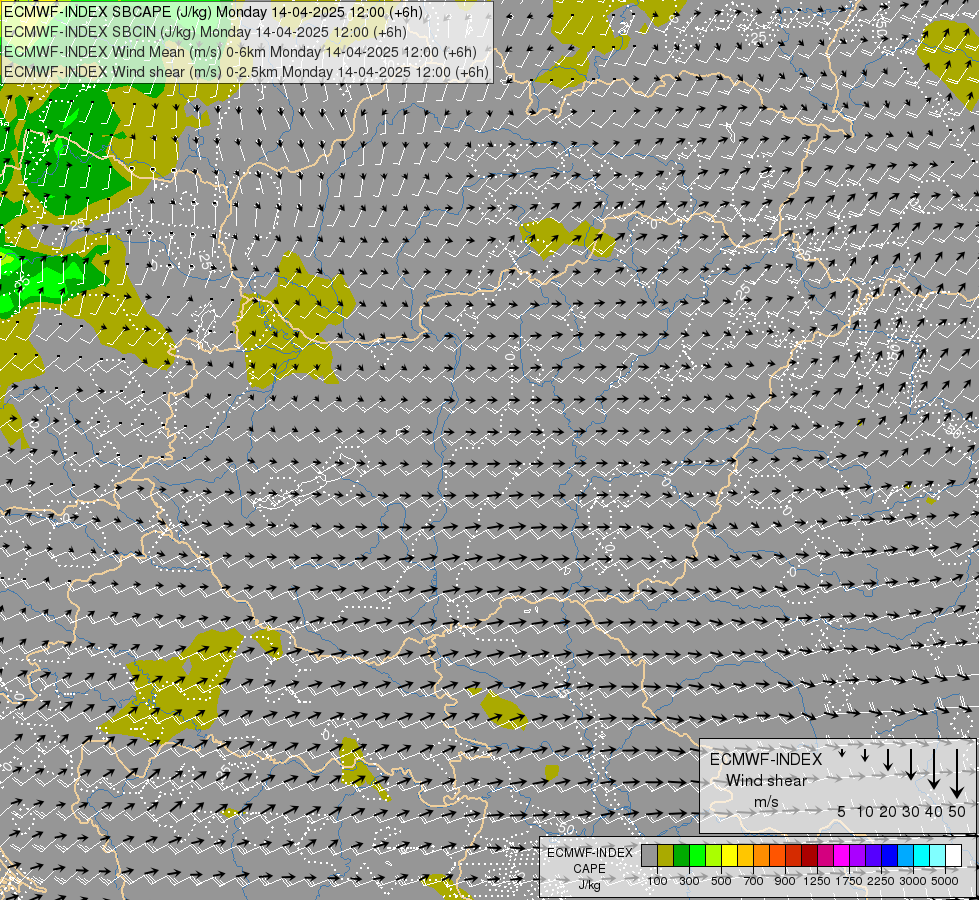979x900 pixels.
Task: Click the 900 value under CAPE scale
Action: [785, 881]
